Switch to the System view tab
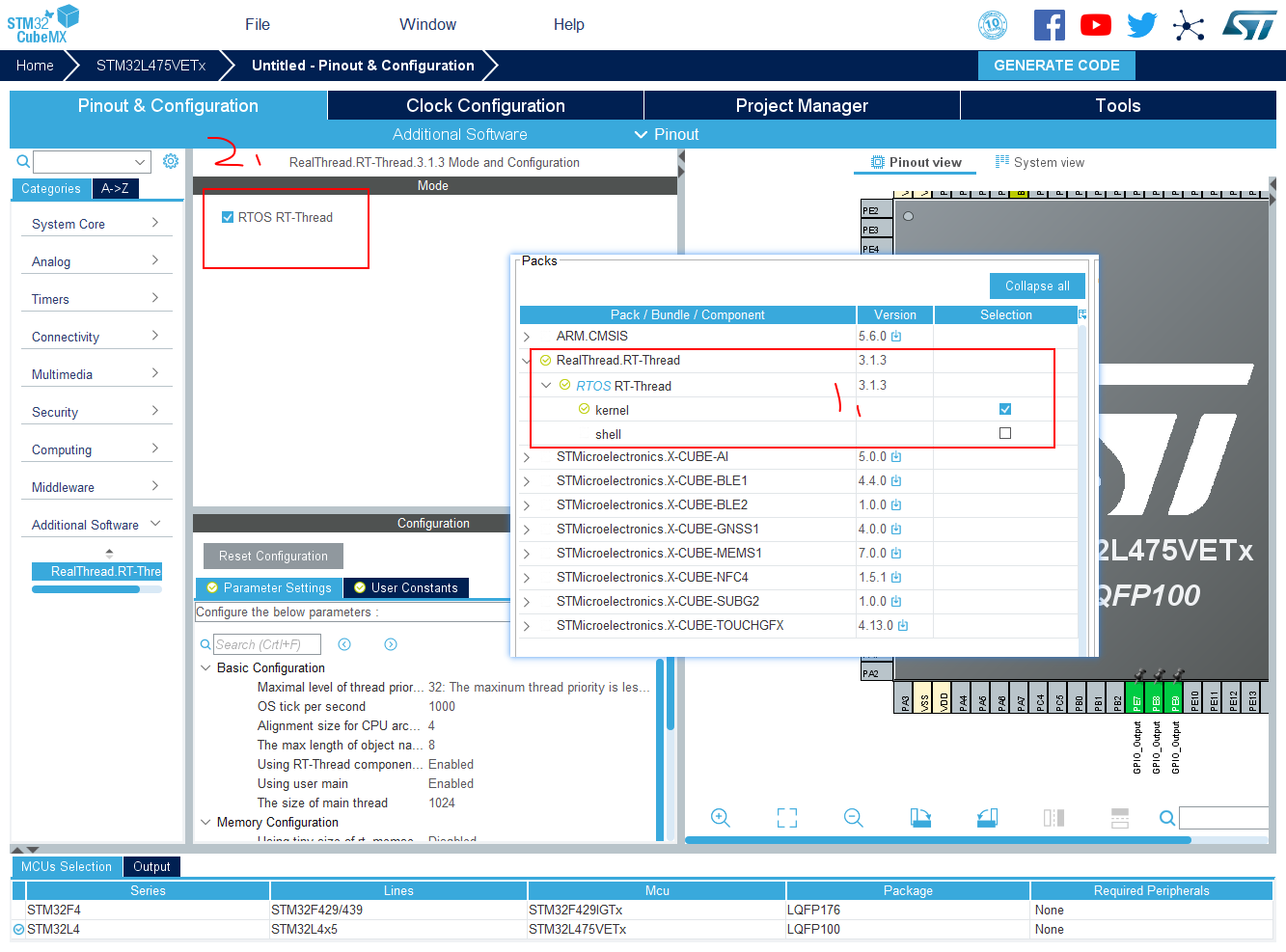1286x952 pixels. [x=1040, y=162]
